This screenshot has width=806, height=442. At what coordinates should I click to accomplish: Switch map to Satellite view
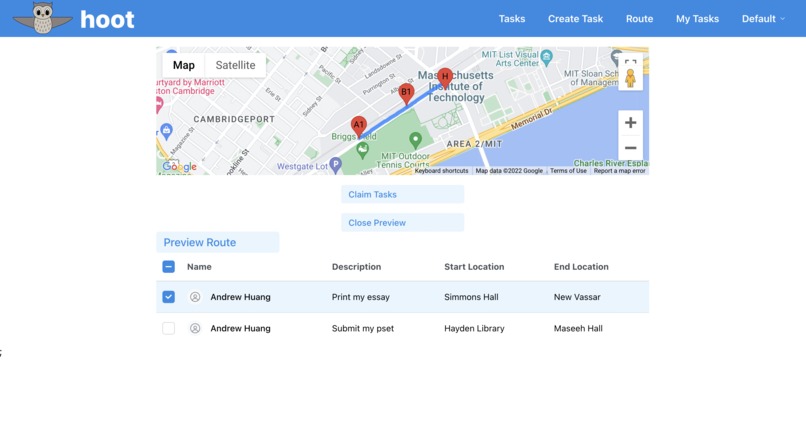(x=235, y=65)
